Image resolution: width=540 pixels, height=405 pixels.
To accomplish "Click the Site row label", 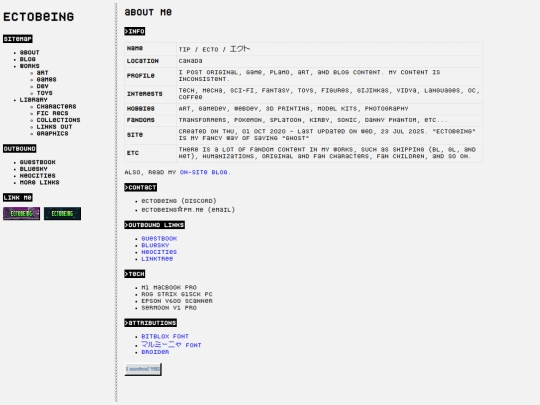I will 135,135.
